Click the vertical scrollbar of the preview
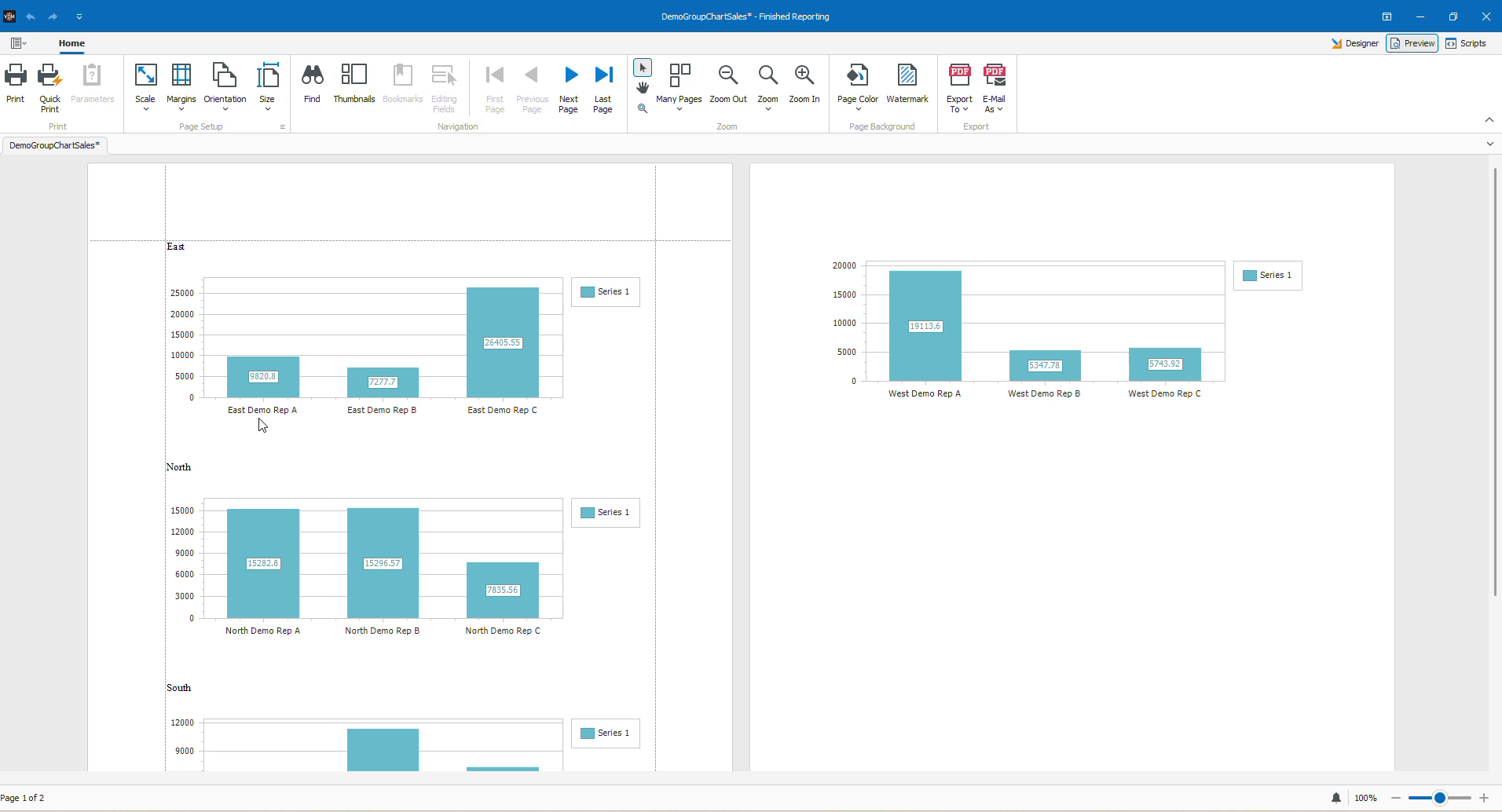This screenshot has width=1502, height=812. click(x=1496, y=382)
